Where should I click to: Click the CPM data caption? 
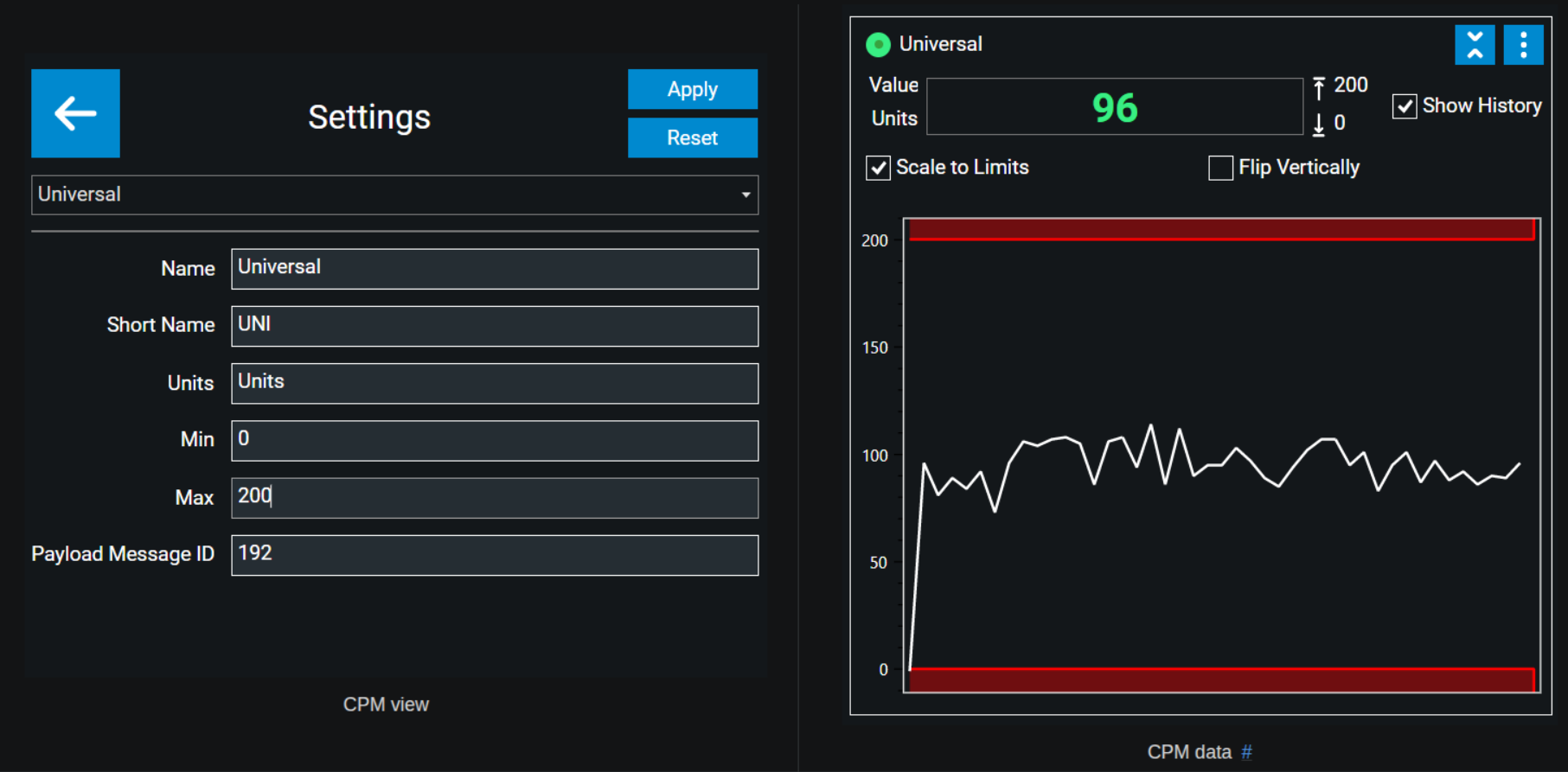coord(1189,752)
